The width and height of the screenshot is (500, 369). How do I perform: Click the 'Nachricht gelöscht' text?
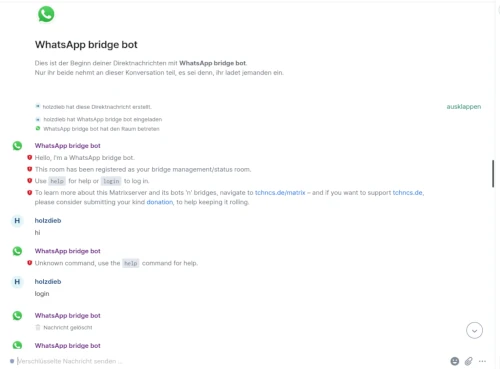tap(68, 328)
